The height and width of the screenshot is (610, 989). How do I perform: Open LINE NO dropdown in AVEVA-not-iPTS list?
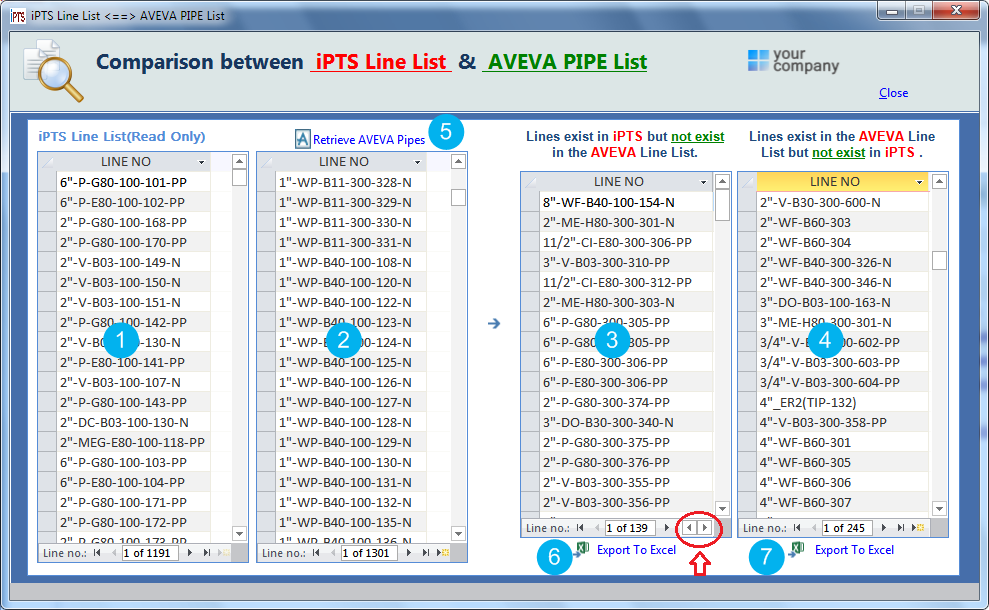920,182
